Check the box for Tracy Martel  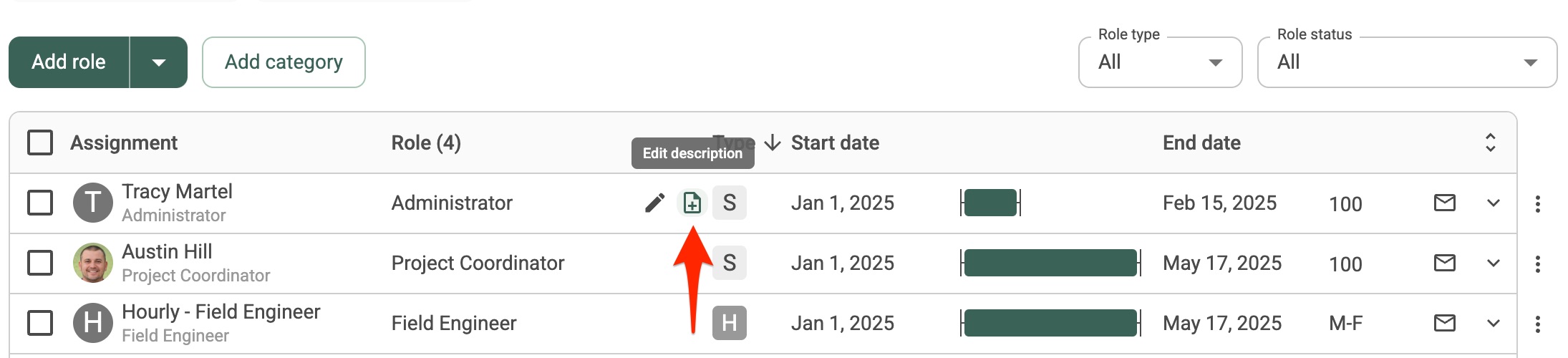tap(40, 203)
